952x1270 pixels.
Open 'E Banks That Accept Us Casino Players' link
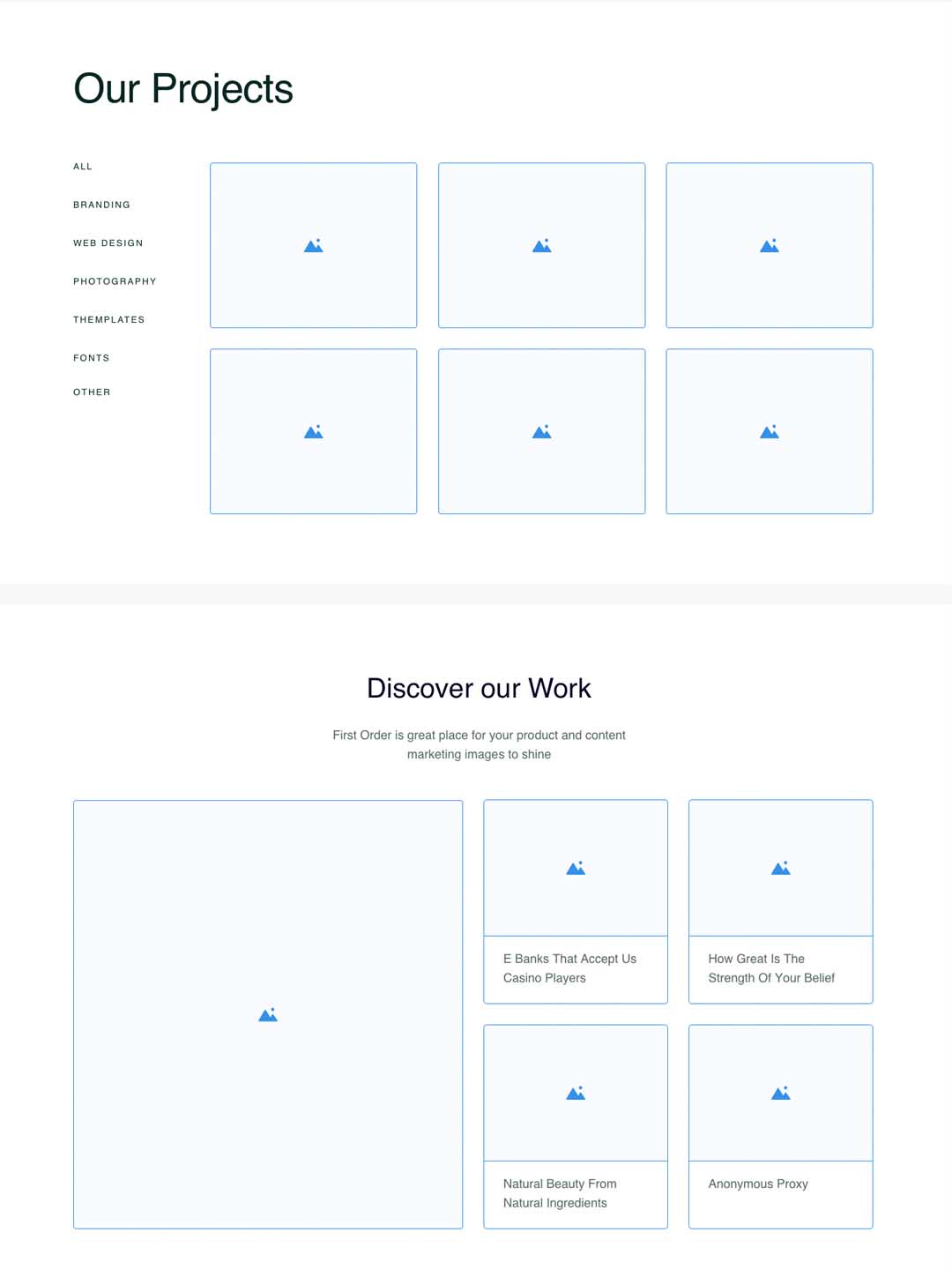[x=569, y=968]
